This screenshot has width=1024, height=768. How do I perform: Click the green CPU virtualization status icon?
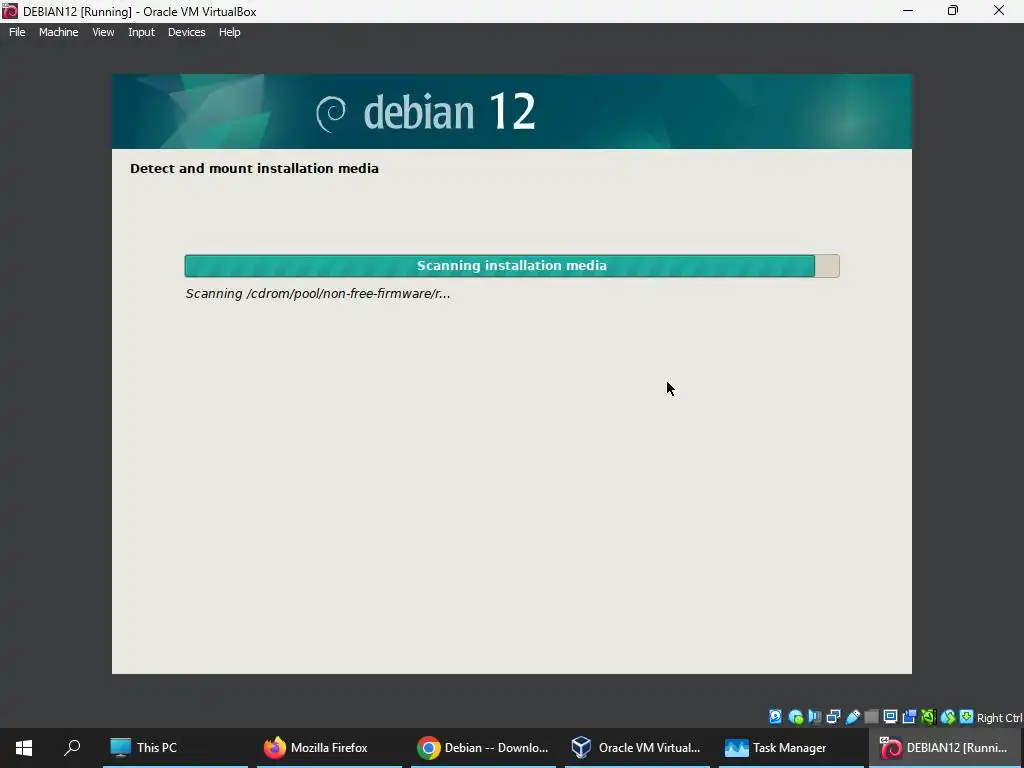point(928,717)
